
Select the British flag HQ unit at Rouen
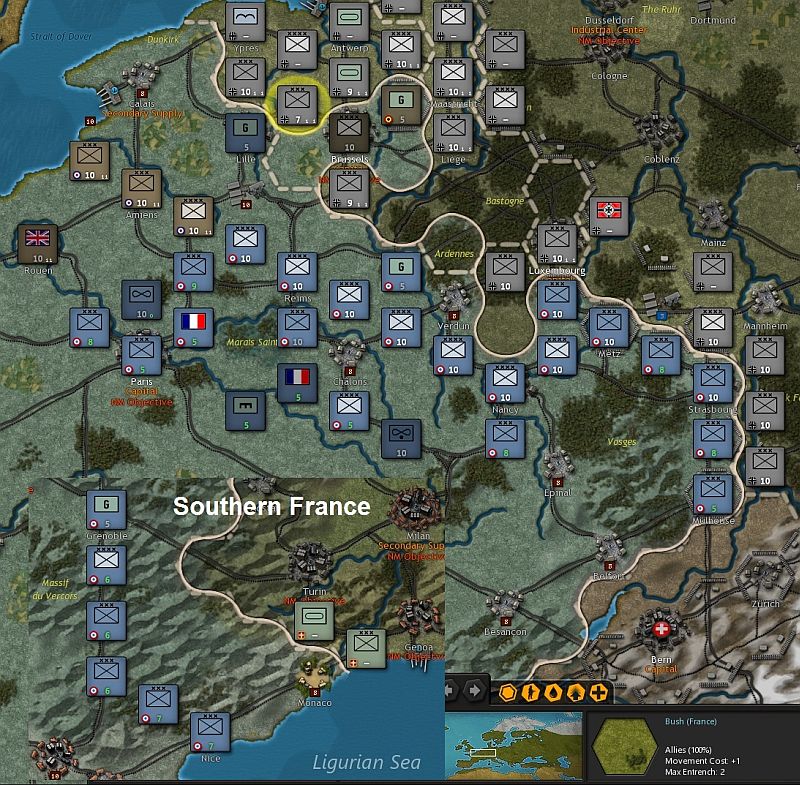point(38,244)
